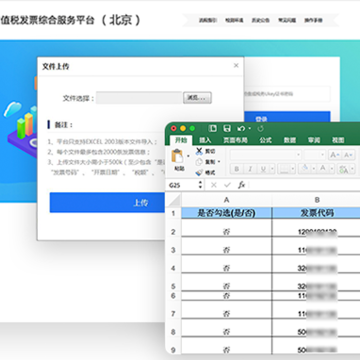Toggle Italic formatting in Excel ribbon
This screenshot has height=360, width=360.
coord(250,169)
